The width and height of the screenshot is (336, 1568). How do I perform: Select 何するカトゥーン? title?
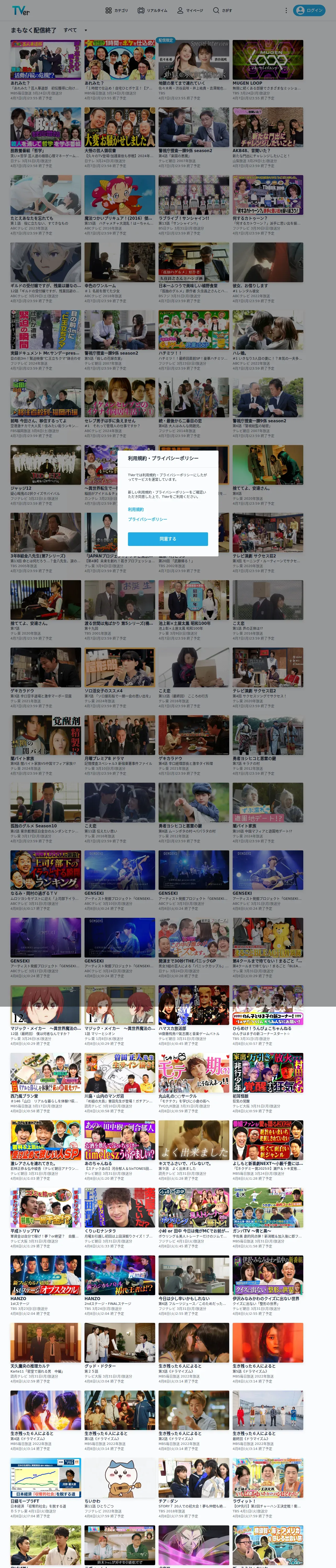[x=249, y=218]
